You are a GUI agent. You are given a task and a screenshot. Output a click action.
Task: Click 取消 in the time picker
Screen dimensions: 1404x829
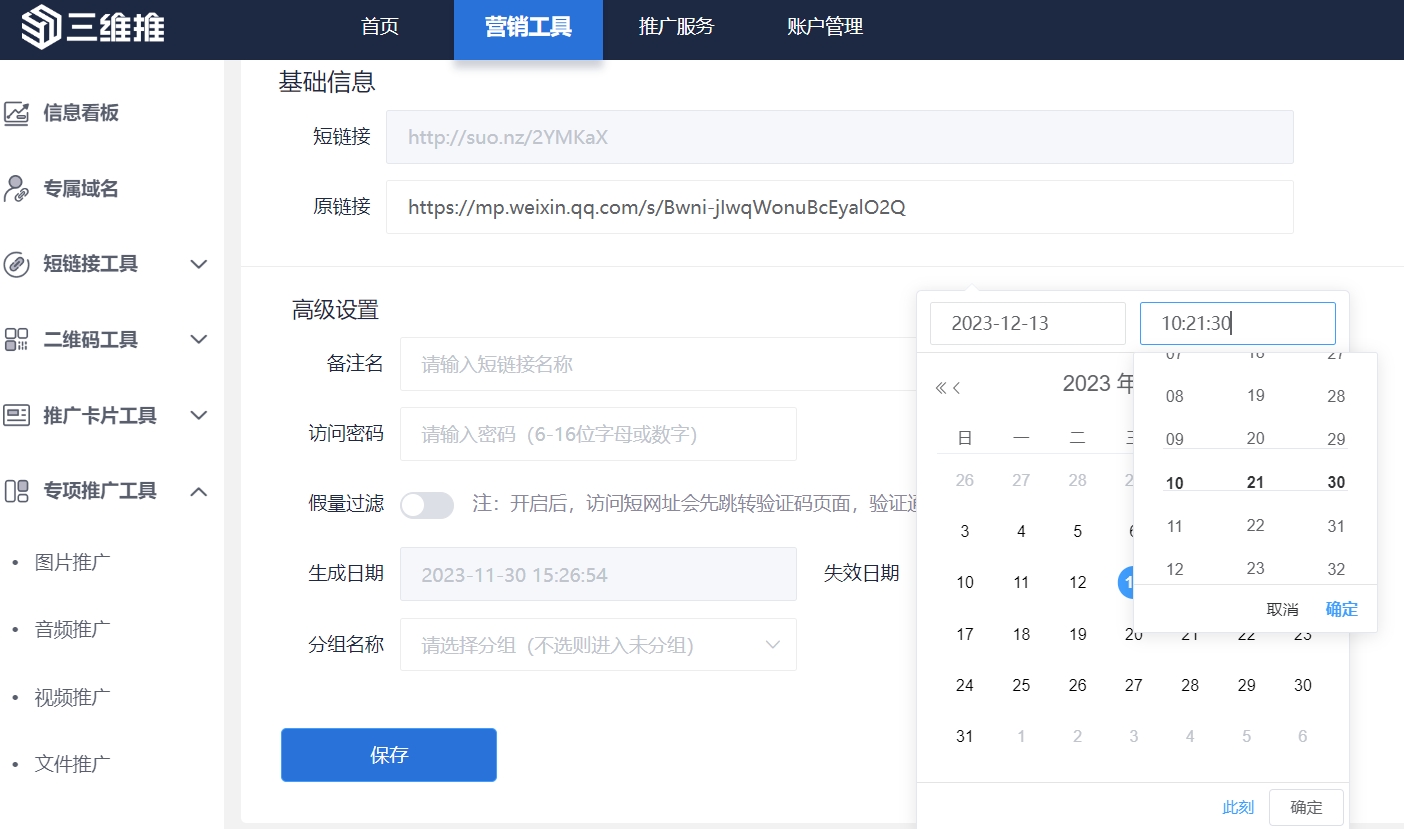point(1282,609)
